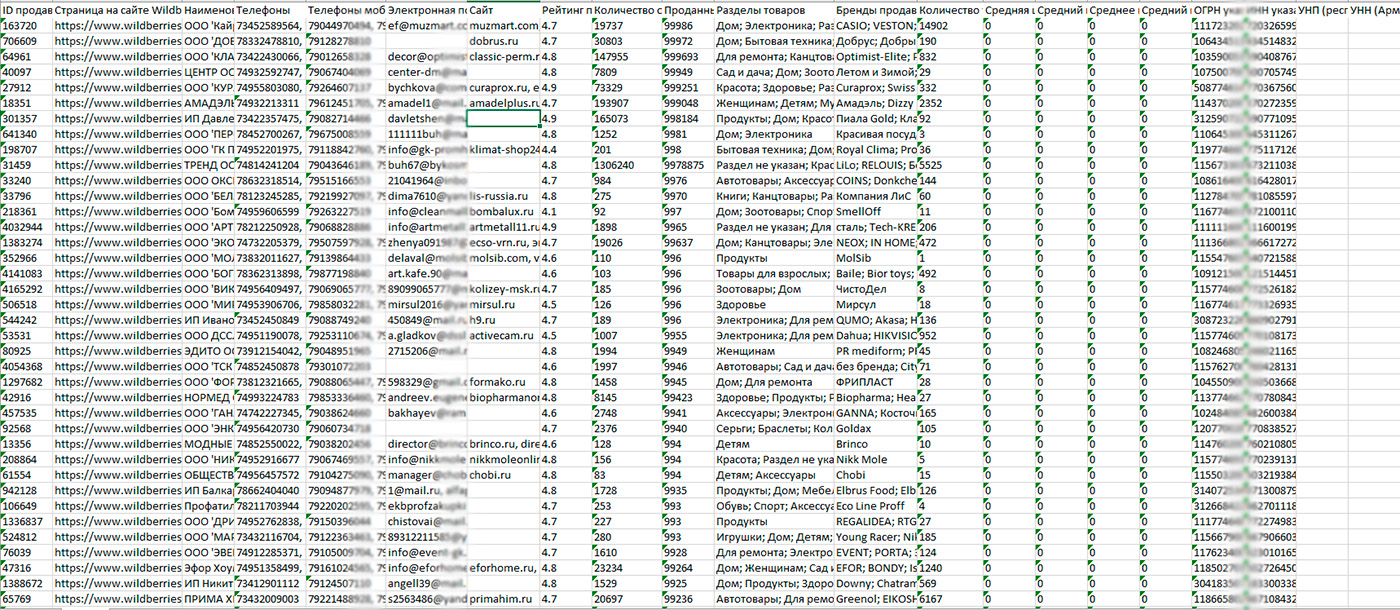Click the brands cell 'ФРИПЛАСТ'
Image resolution: width=1400 pixels, height=610 pixels.
(875, 382)
